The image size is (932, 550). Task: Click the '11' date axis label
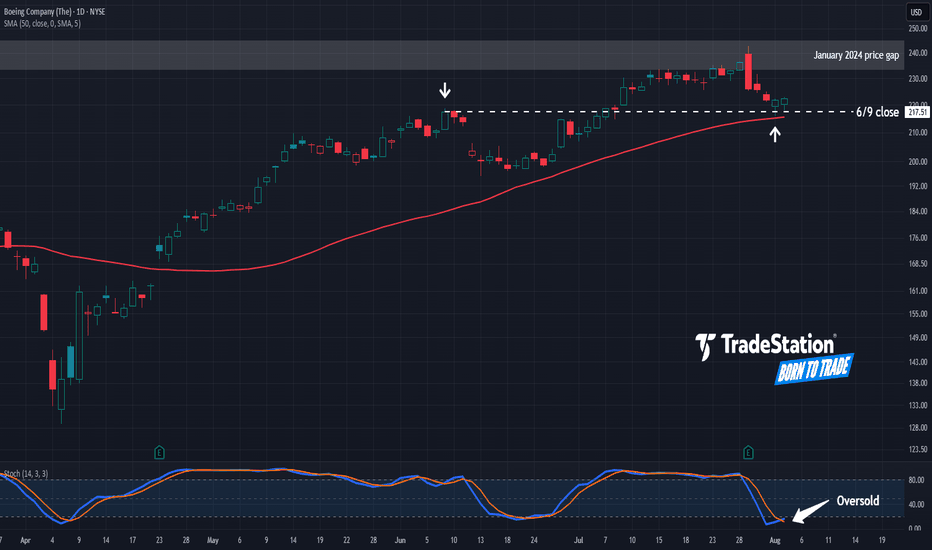pyautogui.click(x=828, y=540)
